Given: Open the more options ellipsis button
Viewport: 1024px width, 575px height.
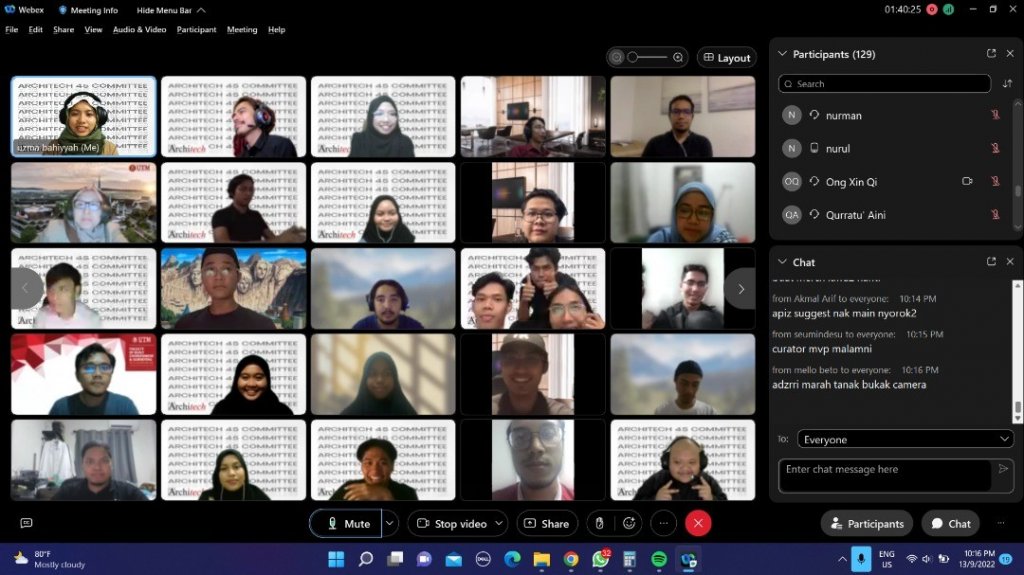Looking at the screenshot, I should (x=663, y=523).
